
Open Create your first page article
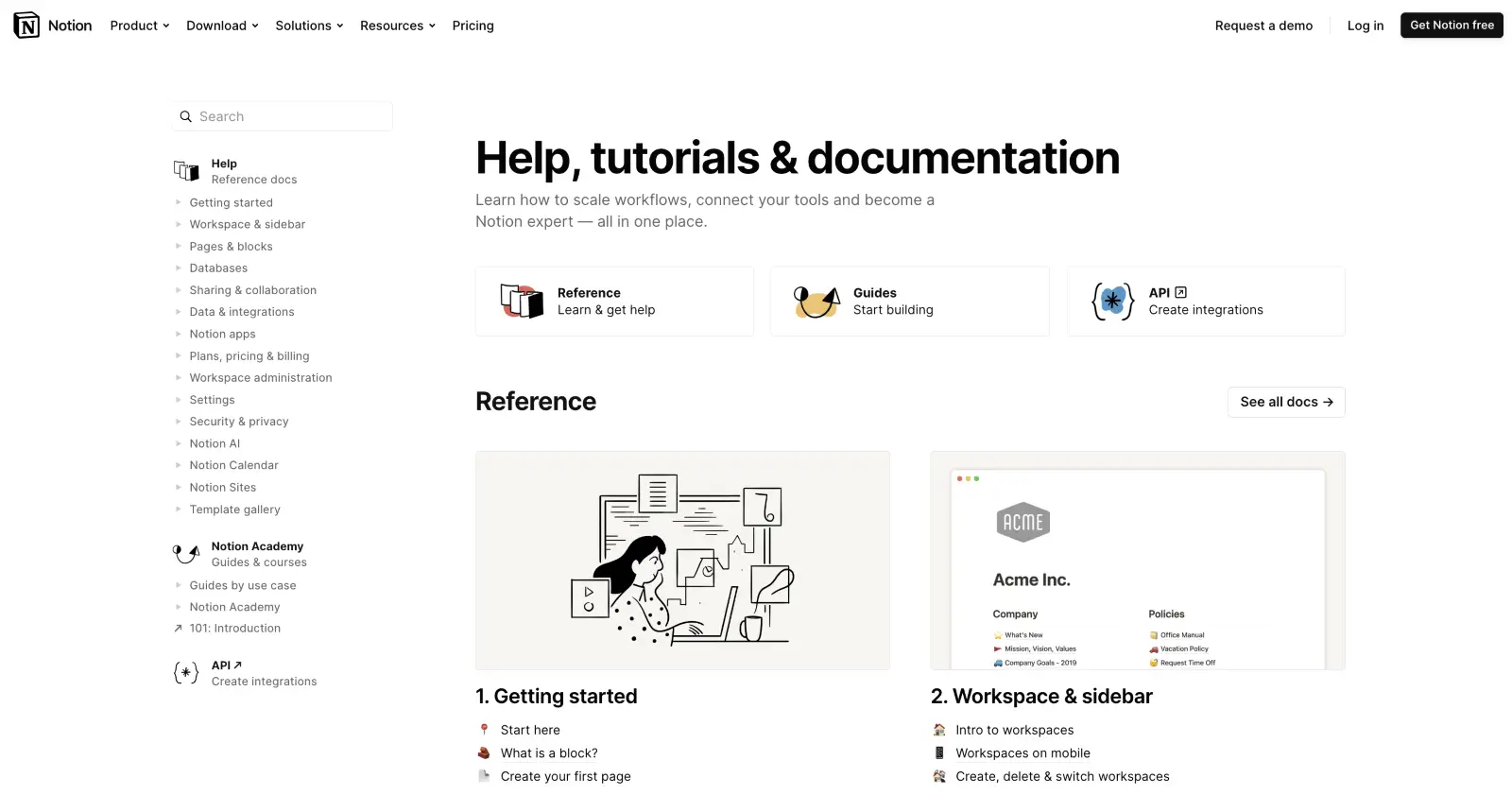(566, 776)
